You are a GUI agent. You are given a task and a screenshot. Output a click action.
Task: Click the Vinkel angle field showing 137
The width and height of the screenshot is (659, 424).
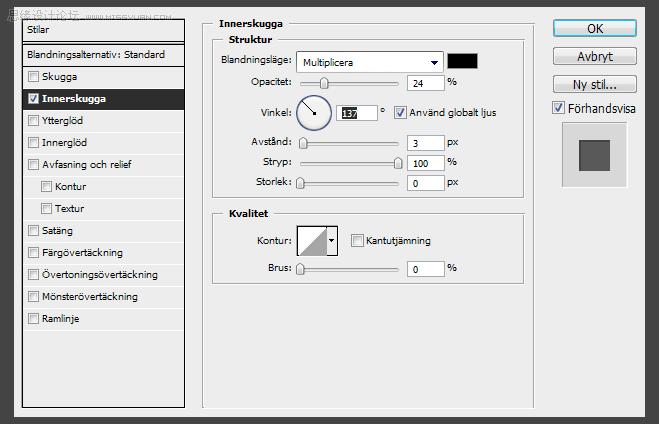tap(356, 113)
